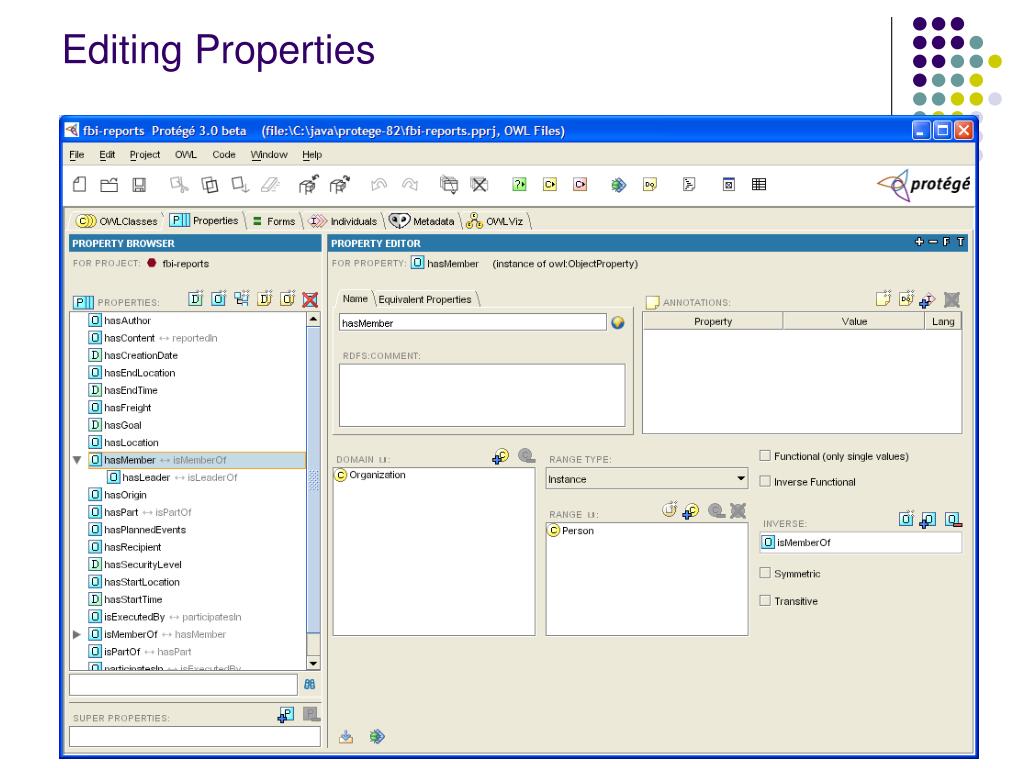Click the New Project toolbar icon

tap(80, 185)
